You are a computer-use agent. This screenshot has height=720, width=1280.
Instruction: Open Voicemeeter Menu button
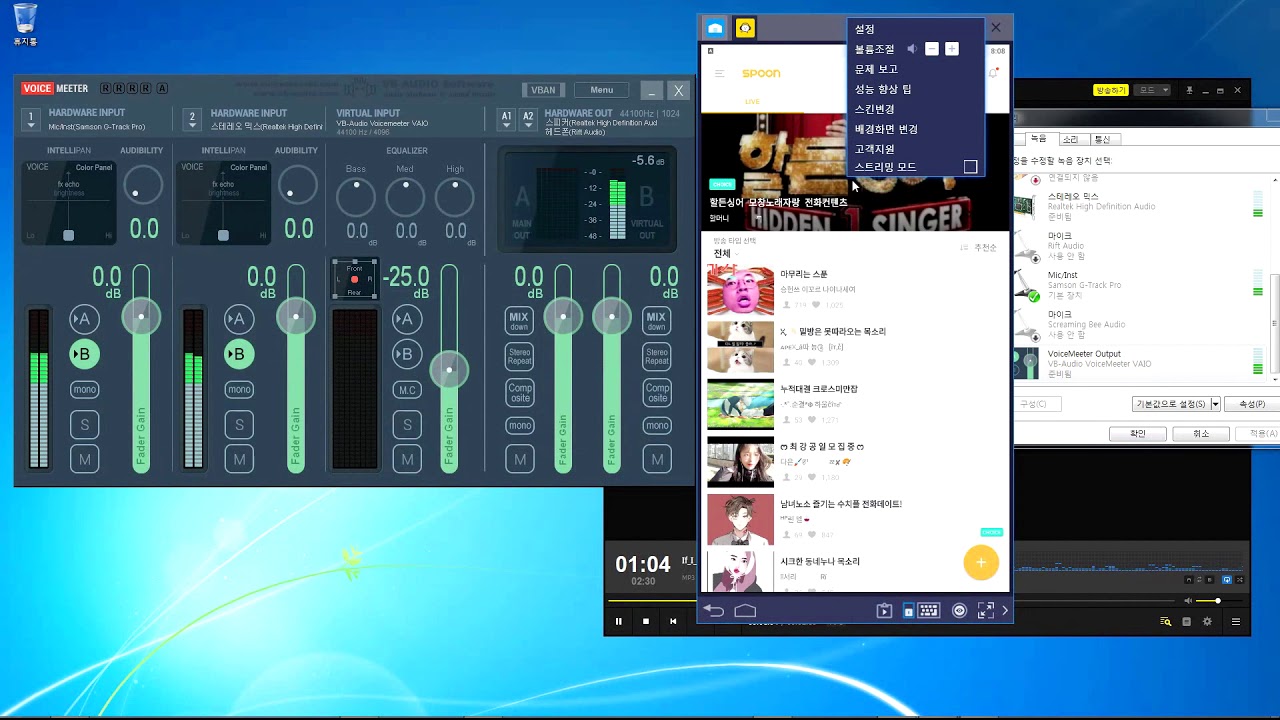(601, 90)
